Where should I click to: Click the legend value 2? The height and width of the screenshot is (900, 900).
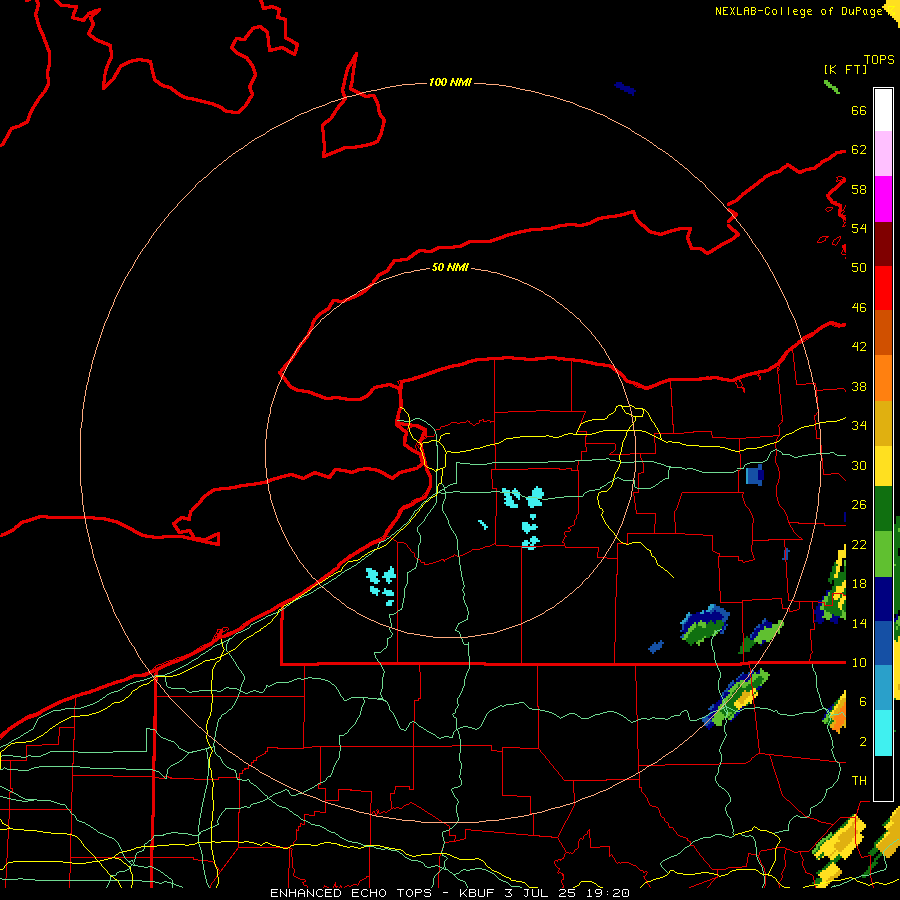click(862, 741)
